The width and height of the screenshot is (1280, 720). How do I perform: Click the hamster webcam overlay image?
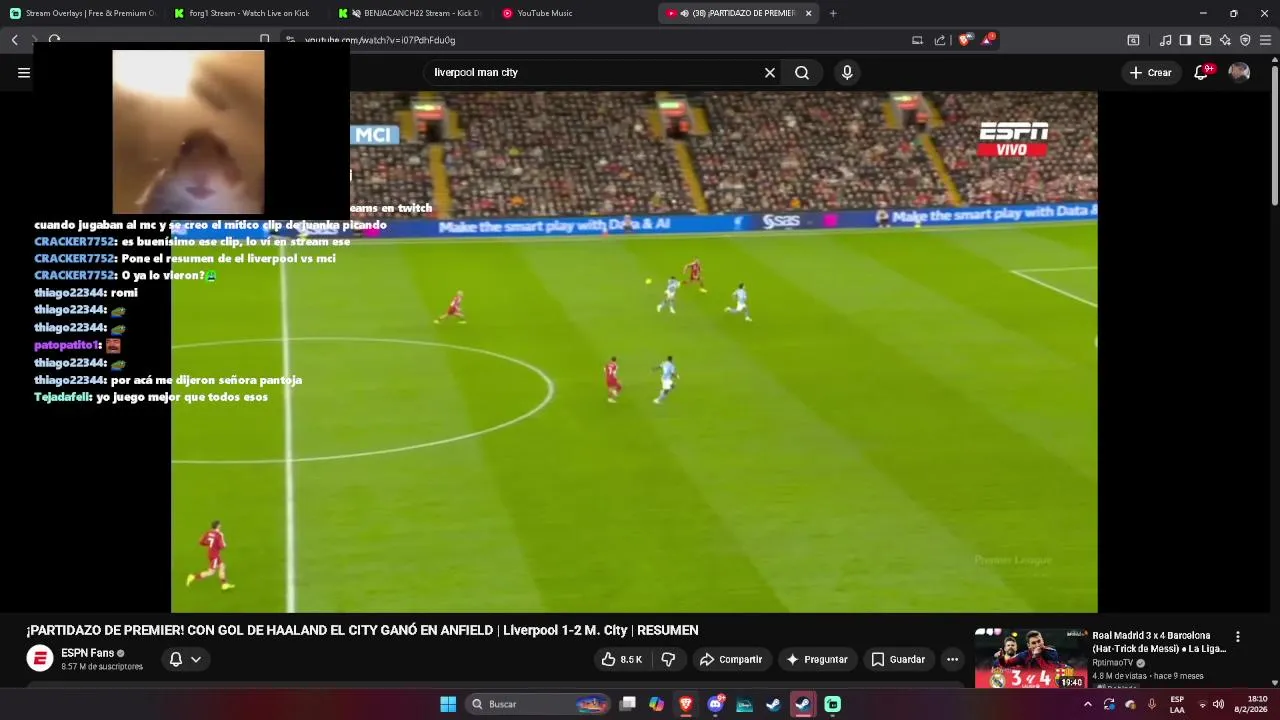click(x=188, y=132)
